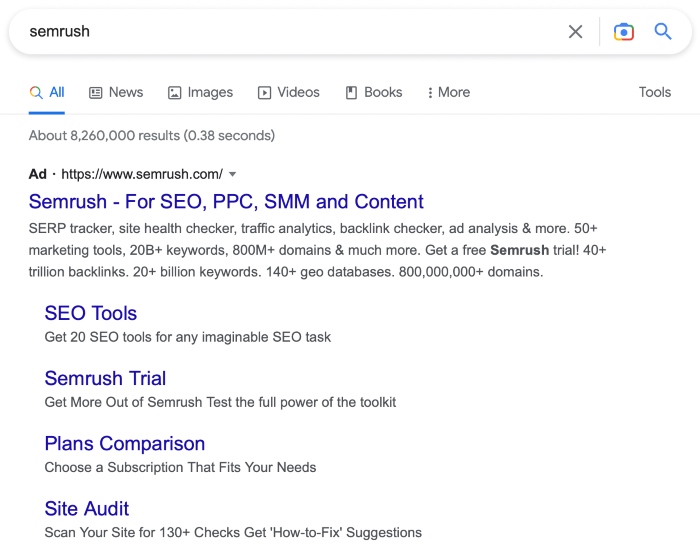This screenshot has width=700, height=552.
Task: Open the Tools options
Action: 654,92
